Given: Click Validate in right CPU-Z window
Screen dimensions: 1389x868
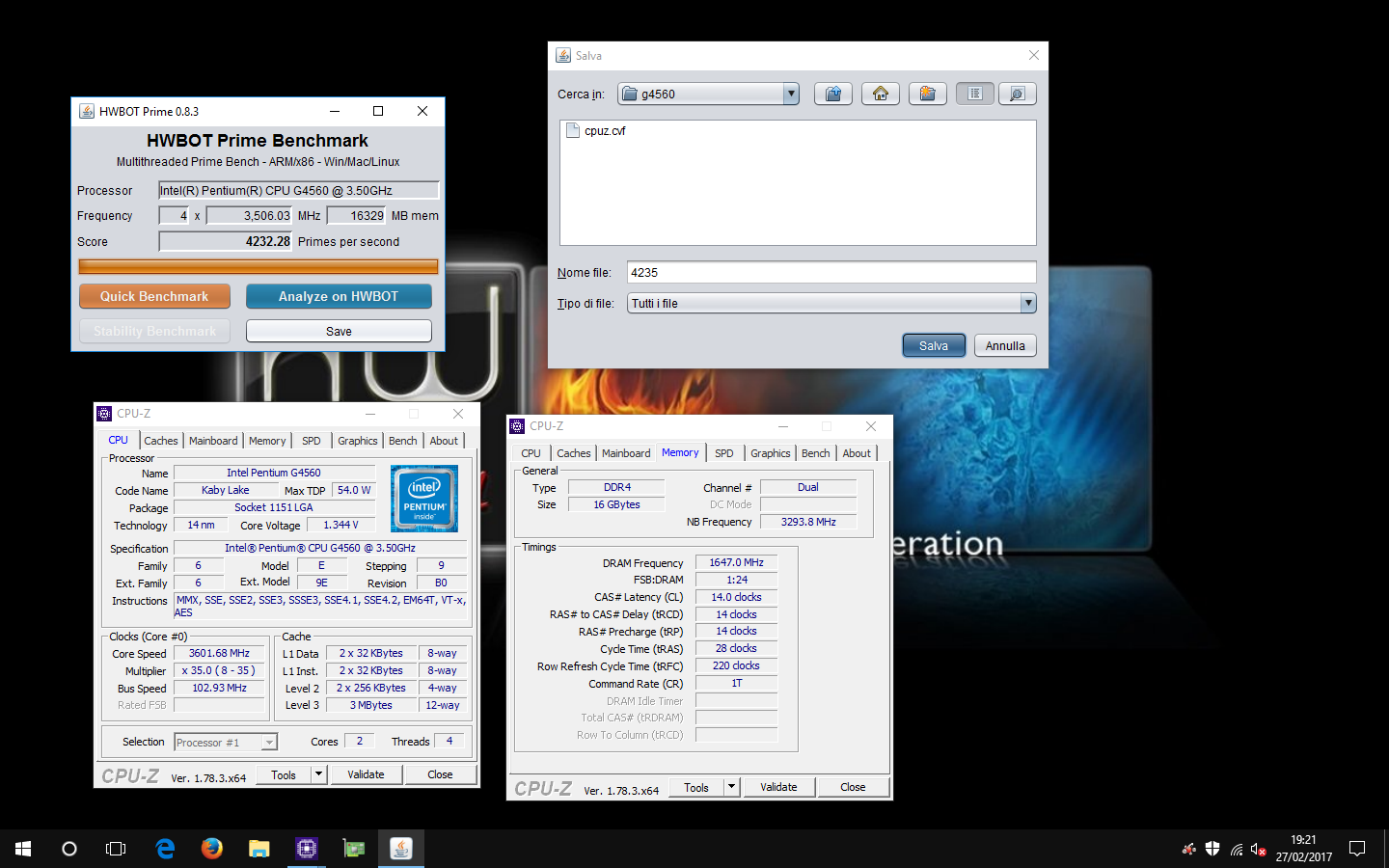Looking at the screenshot, I should coord(778,787).
